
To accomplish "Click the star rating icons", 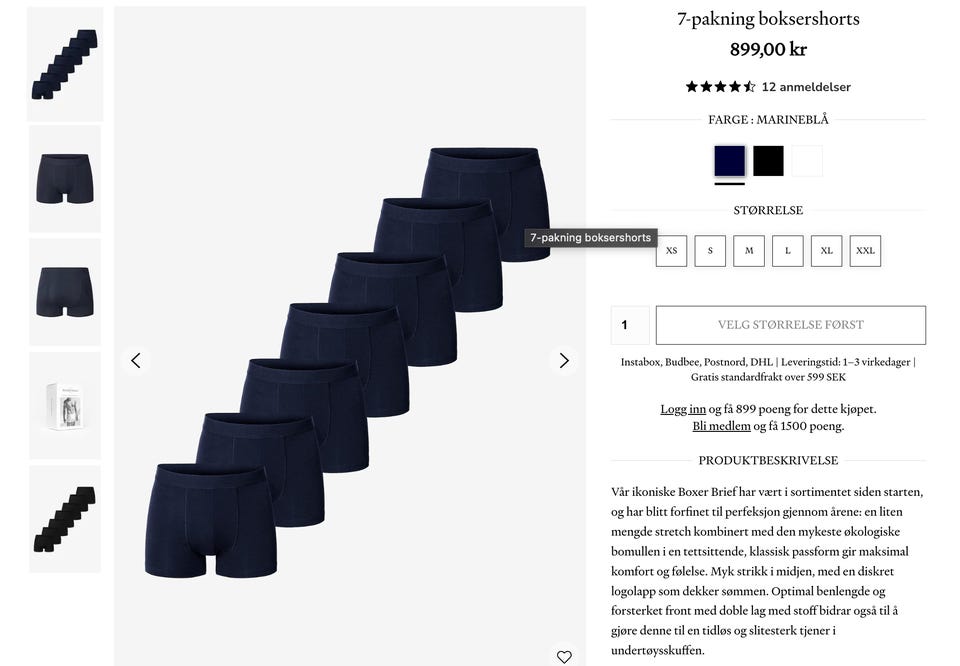I will (x=721, y=87).
